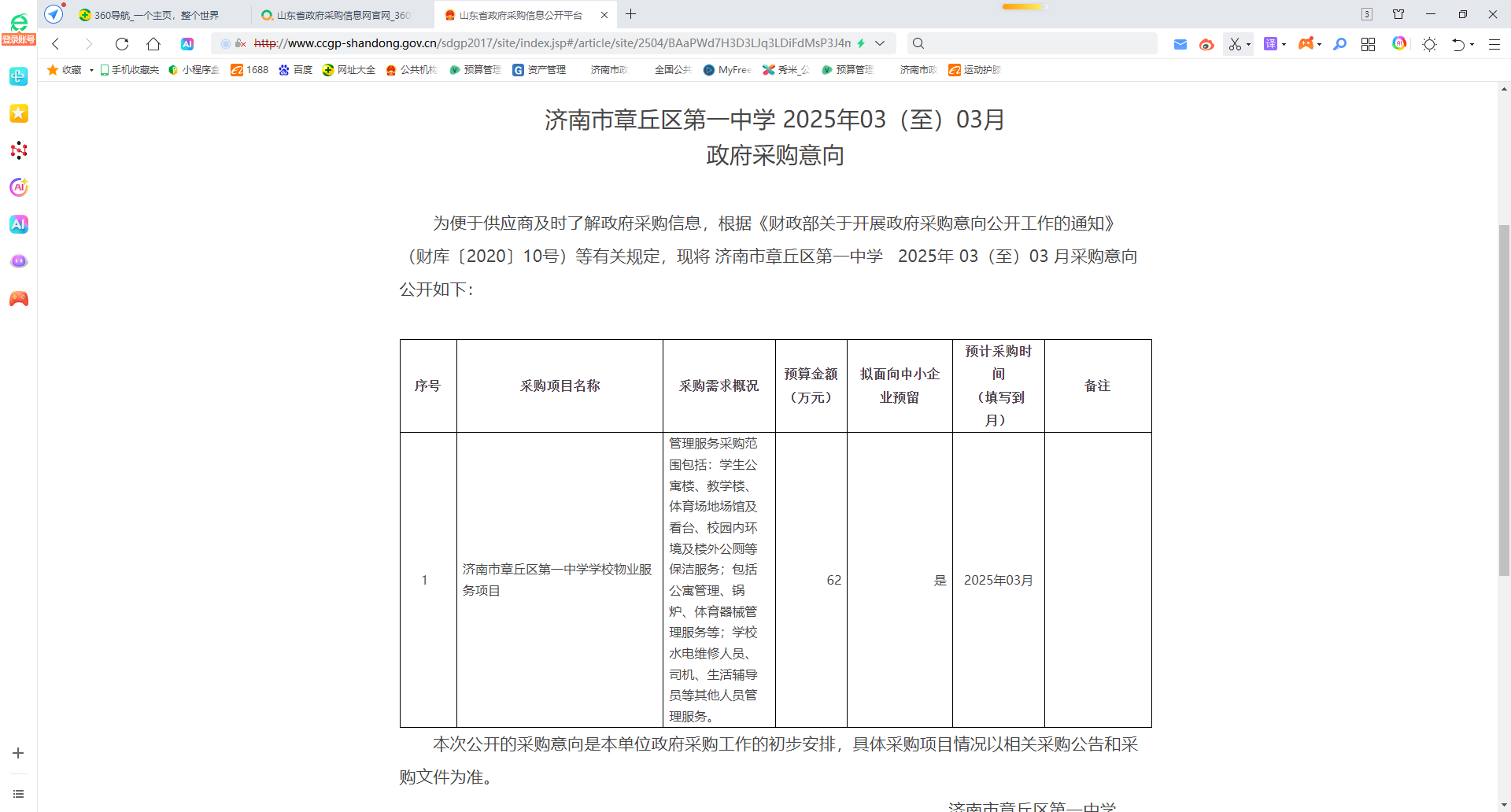
Task: Open the browser main hamburger menu
Action: [x=1494, y=45]
